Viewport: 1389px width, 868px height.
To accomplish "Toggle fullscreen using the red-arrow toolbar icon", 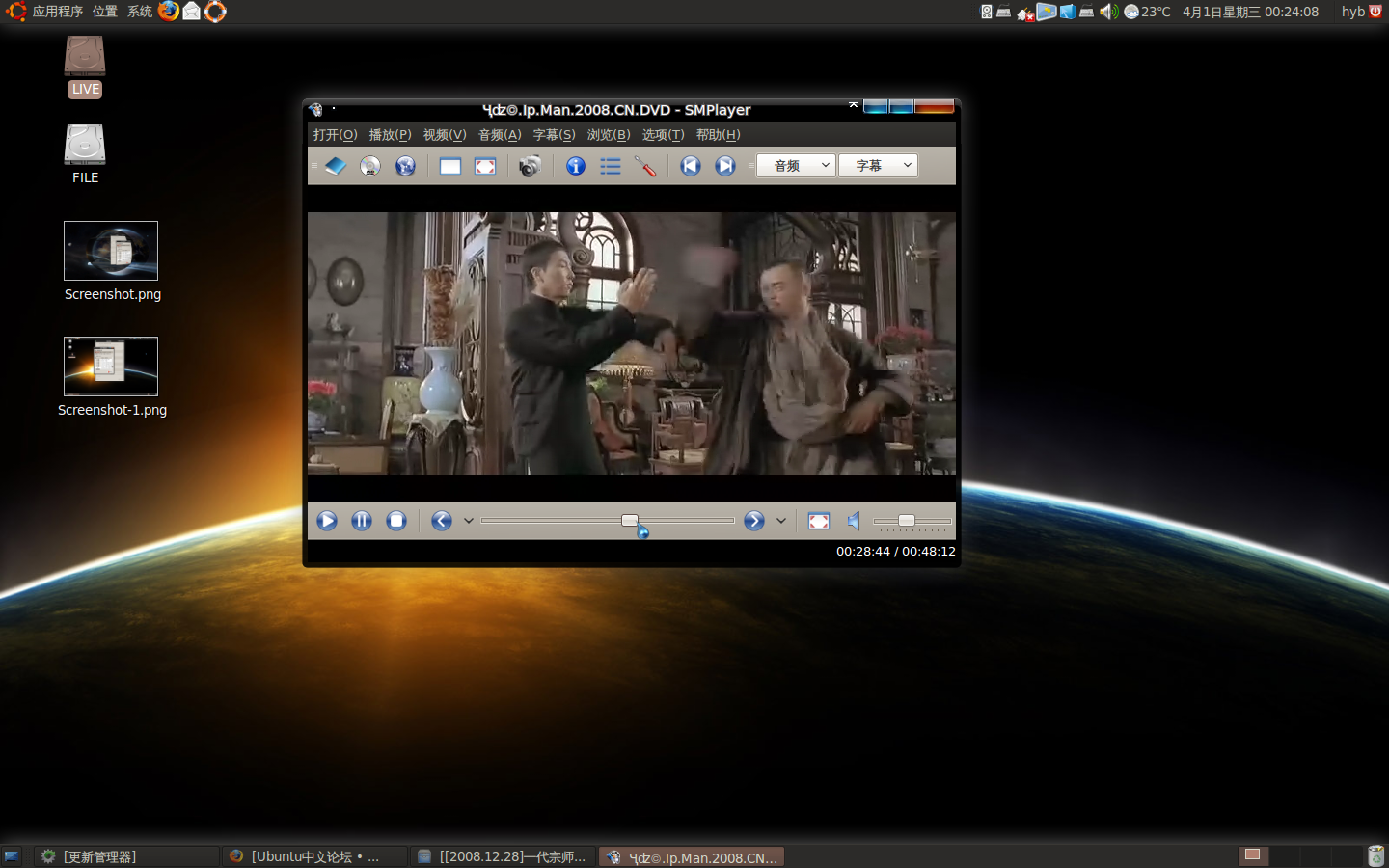I will coord(485,166).
